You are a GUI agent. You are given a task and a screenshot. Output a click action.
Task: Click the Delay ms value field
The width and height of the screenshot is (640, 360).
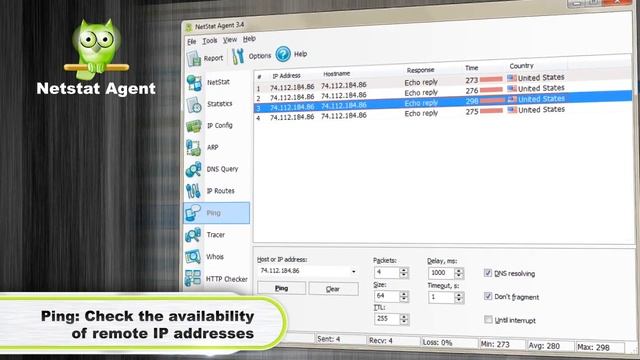[x=441, y=273]
